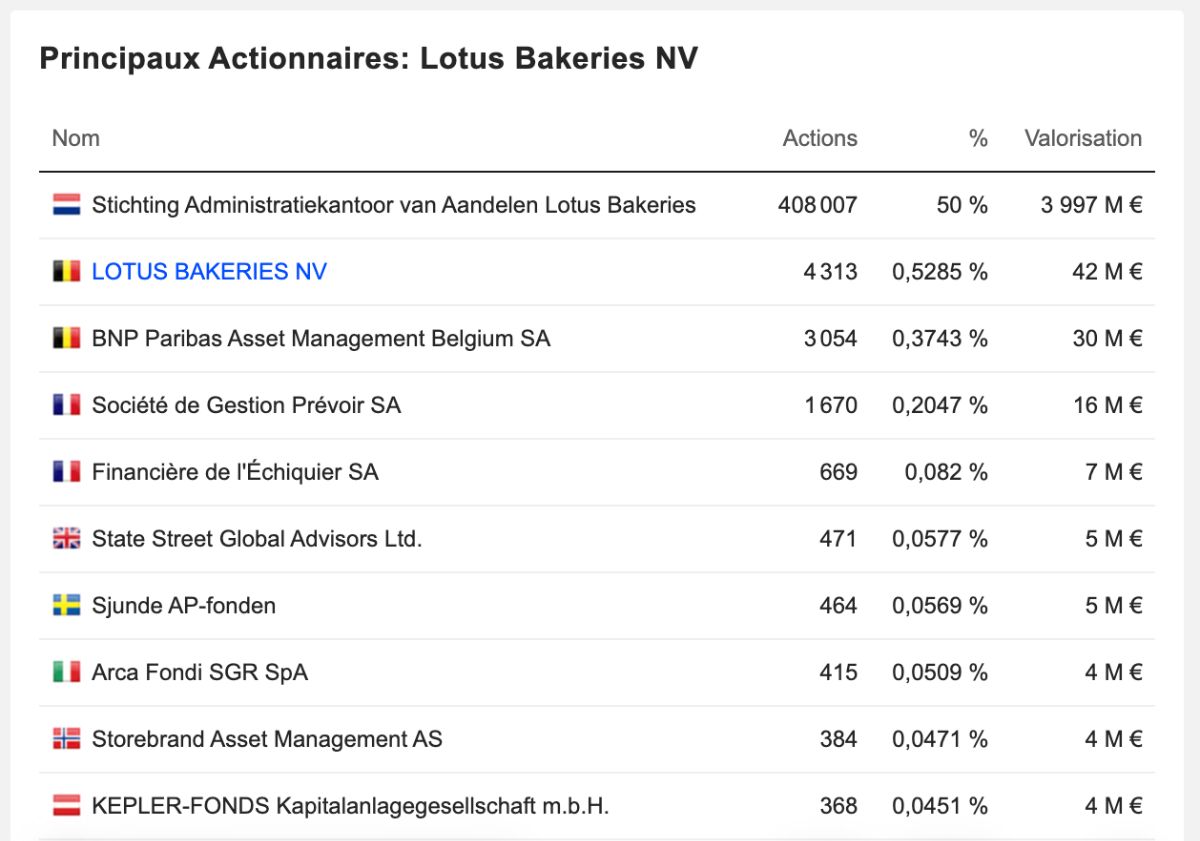1200x841 pixels.
Task: Select BNP Paribas Asset Management Belgium SA
Action: click(321, 338)
